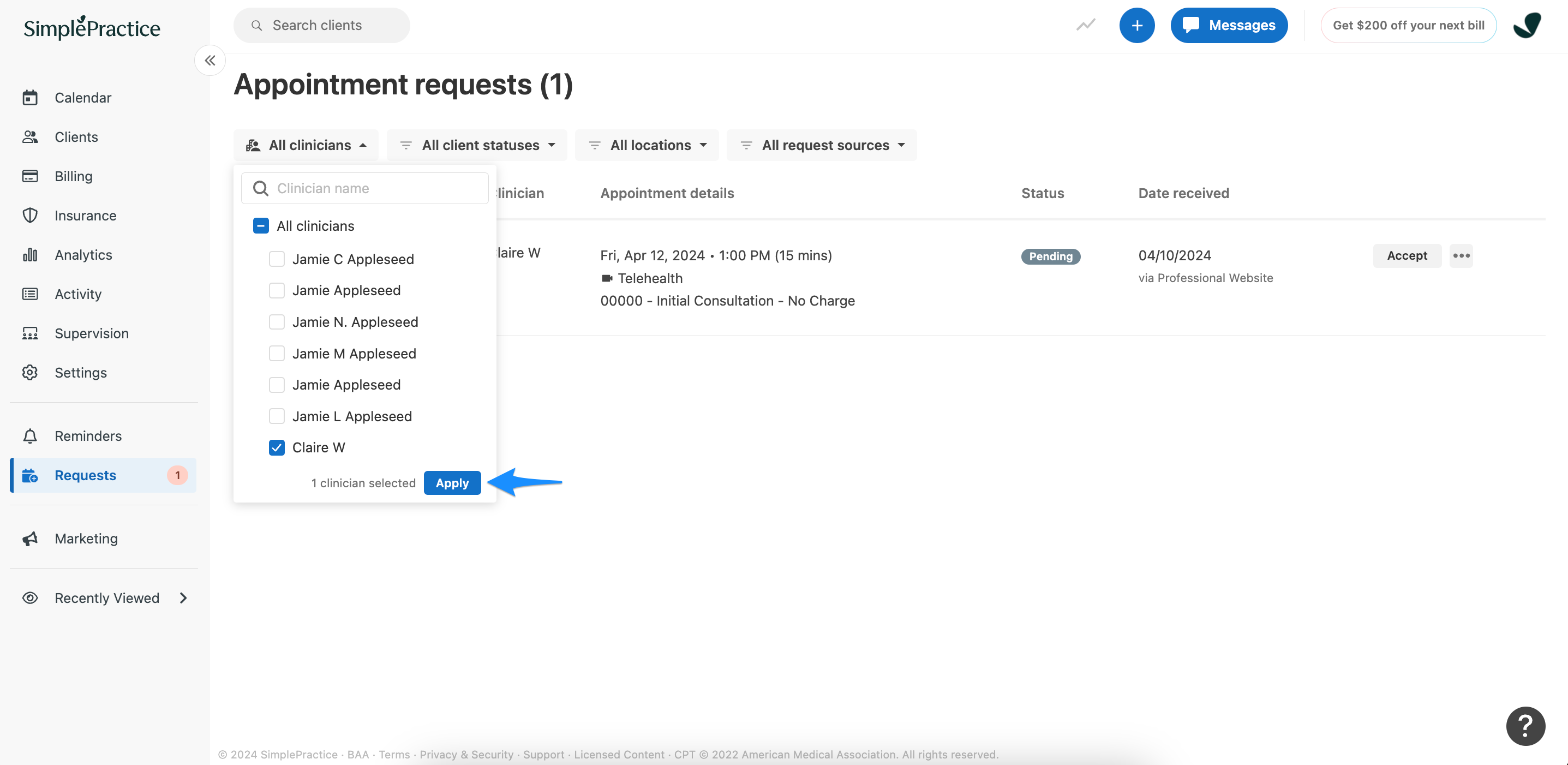
Task: Click the Reminders bell icon
Action: click(x=30, y=436)
